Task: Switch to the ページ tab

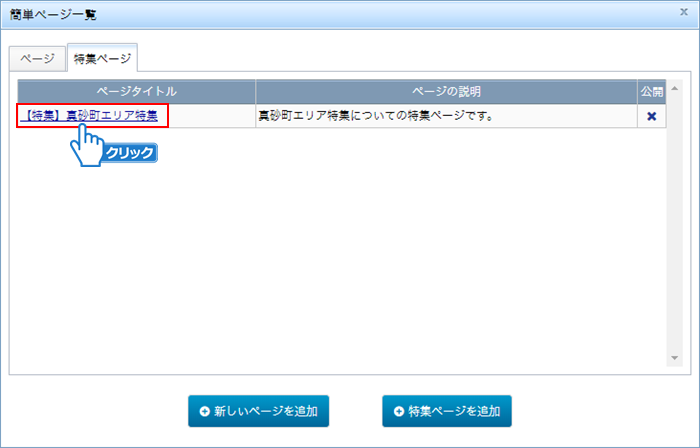Action: click(x=36, y=59)
